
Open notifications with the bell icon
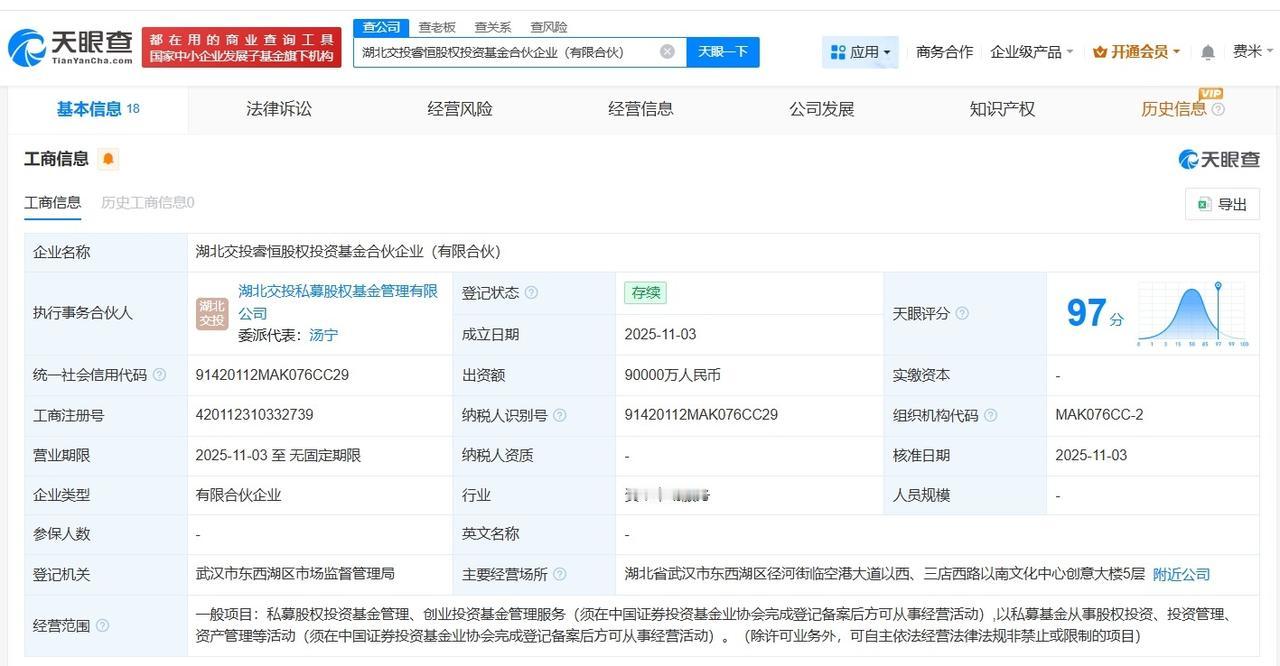(1208, 52)
